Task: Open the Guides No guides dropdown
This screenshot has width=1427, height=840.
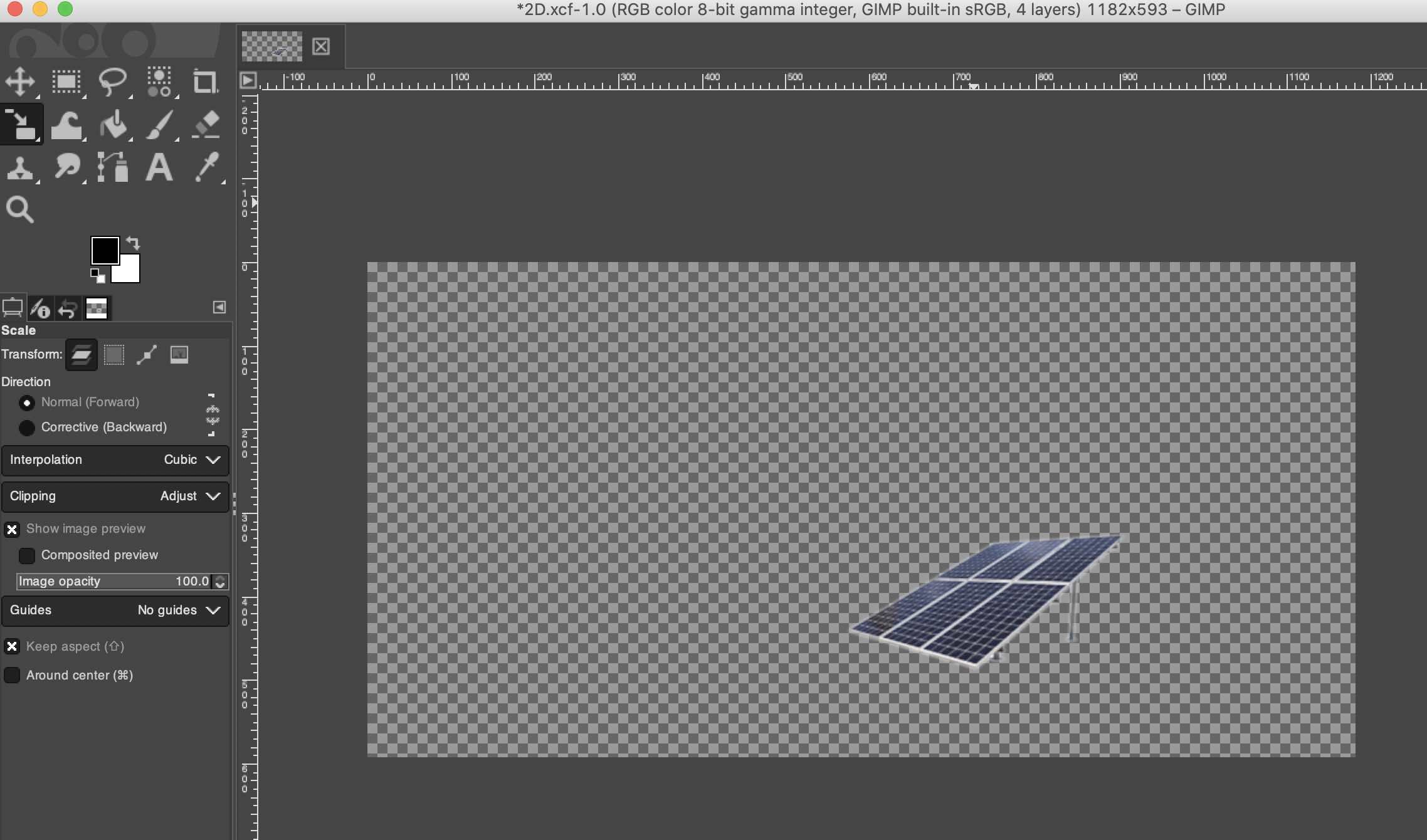Action: [115, 611]
